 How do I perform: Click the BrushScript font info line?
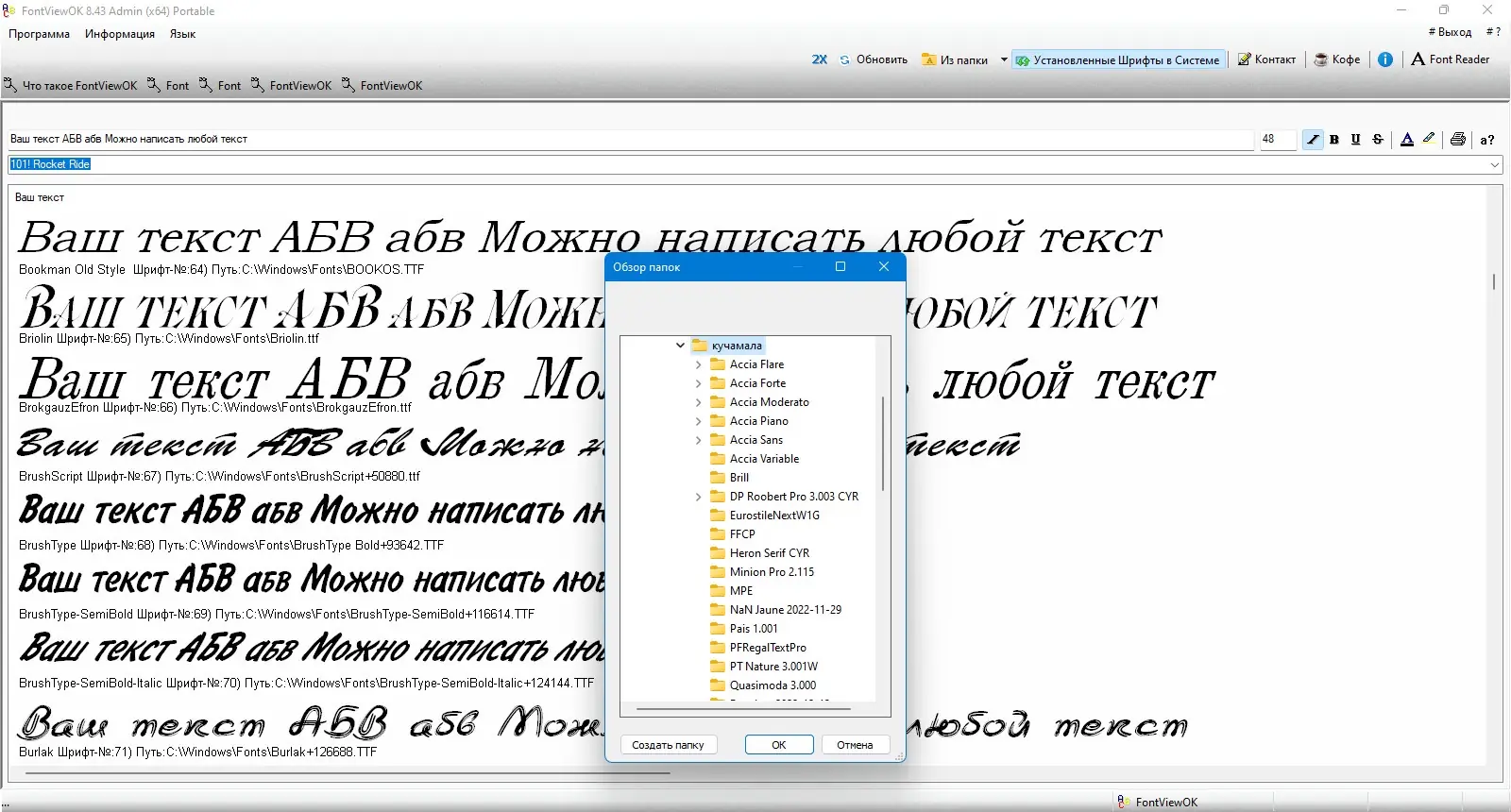219,476
